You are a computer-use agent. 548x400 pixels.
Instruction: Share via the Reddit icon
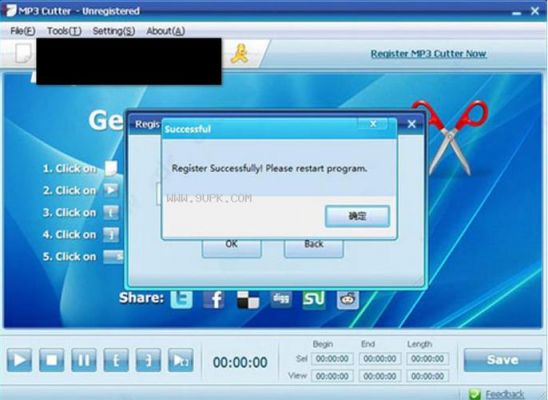tap(348, 299)
